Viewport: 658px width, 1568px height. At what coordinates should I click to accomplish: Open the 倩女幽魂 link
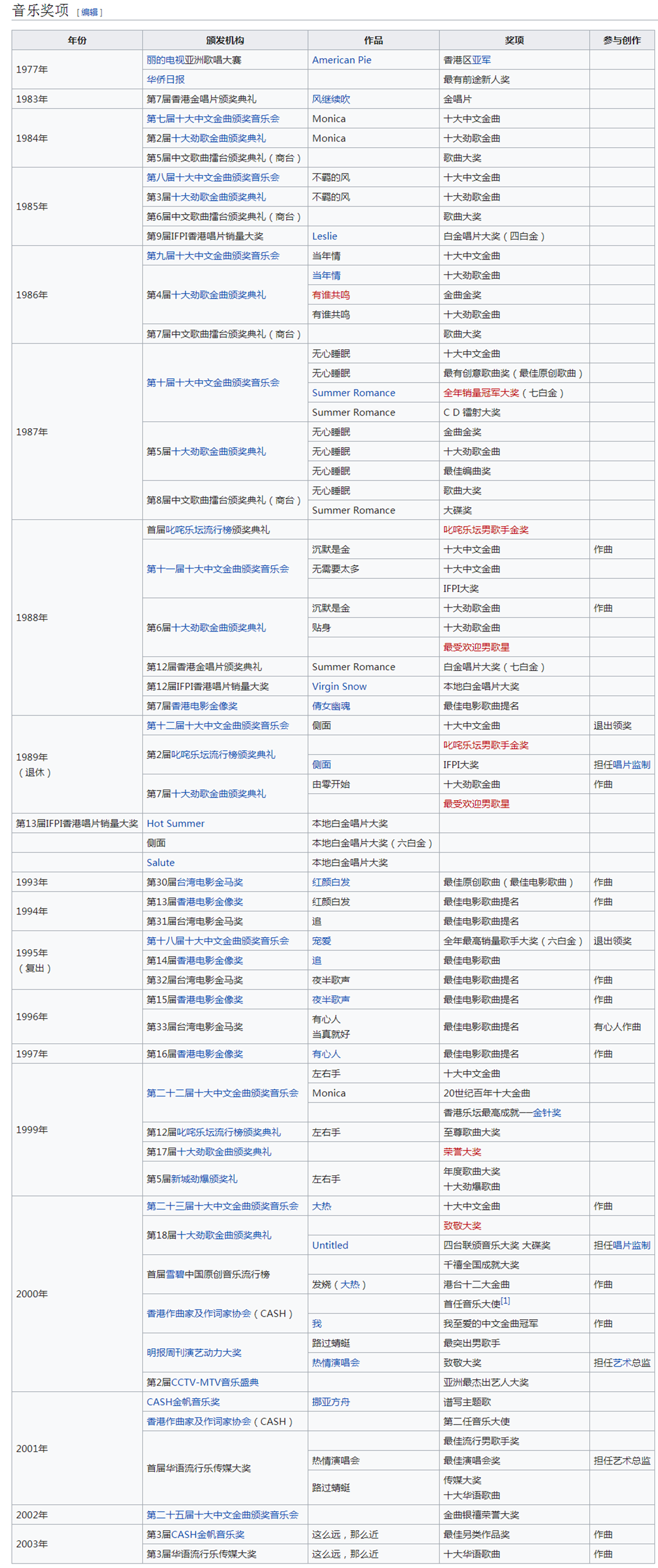(331, 706)
